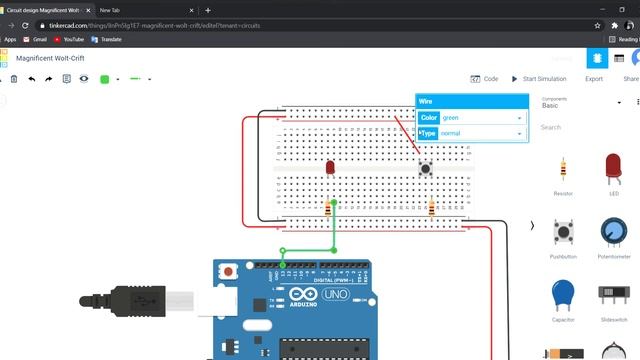Image resolution: width=640 pixels, height=360 pixels.
Task: Select the Potentiometer component
Action: click(614, 238)
